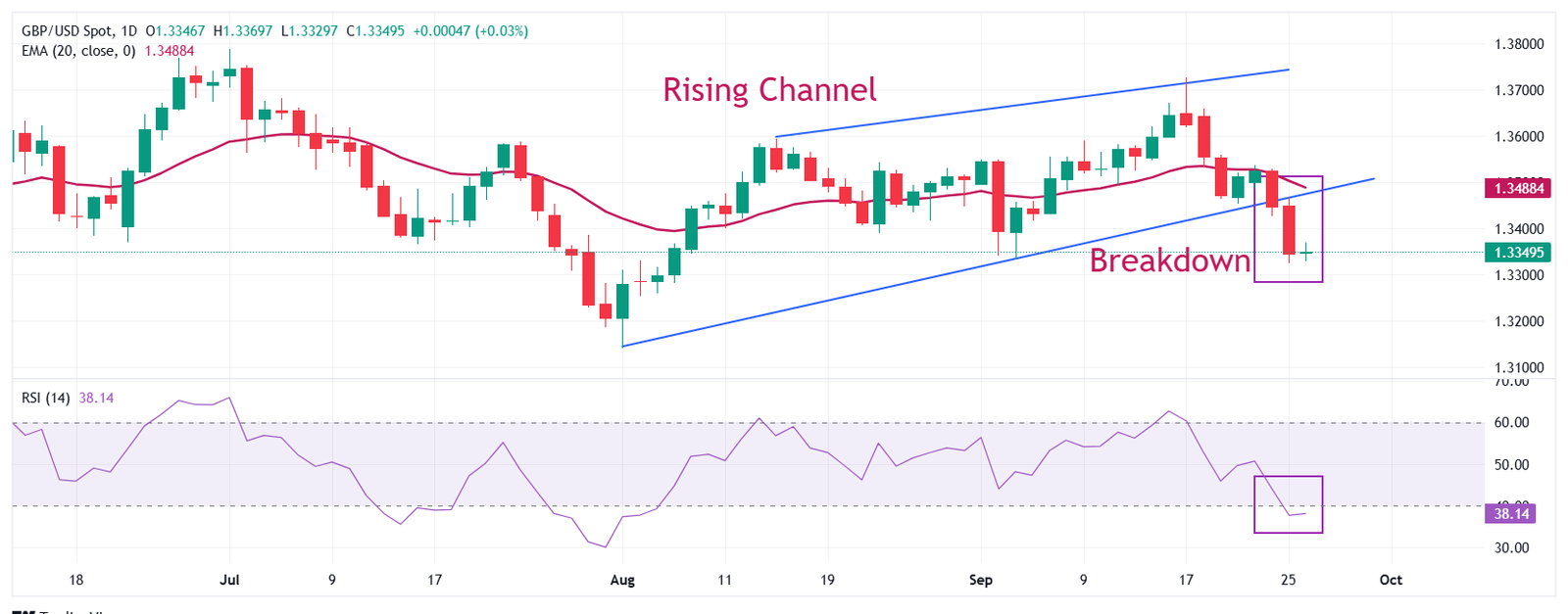Click the red EMA price tag 1.34884
This screenshot has width=1568, height=614.
click(x=1517, y=188)
